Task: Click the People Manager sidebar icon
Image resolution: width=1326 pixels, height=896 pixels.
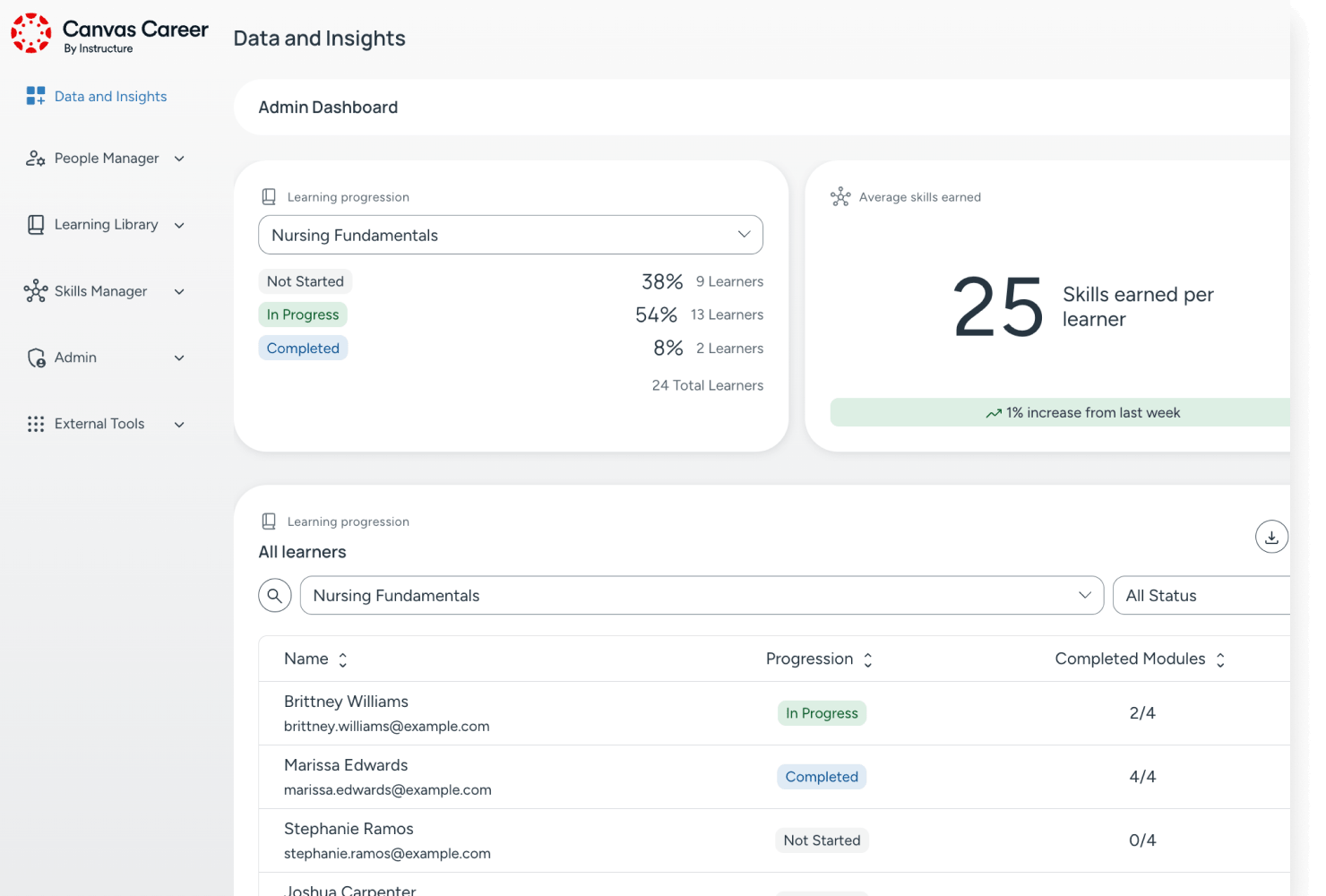Action: [35, 158]
